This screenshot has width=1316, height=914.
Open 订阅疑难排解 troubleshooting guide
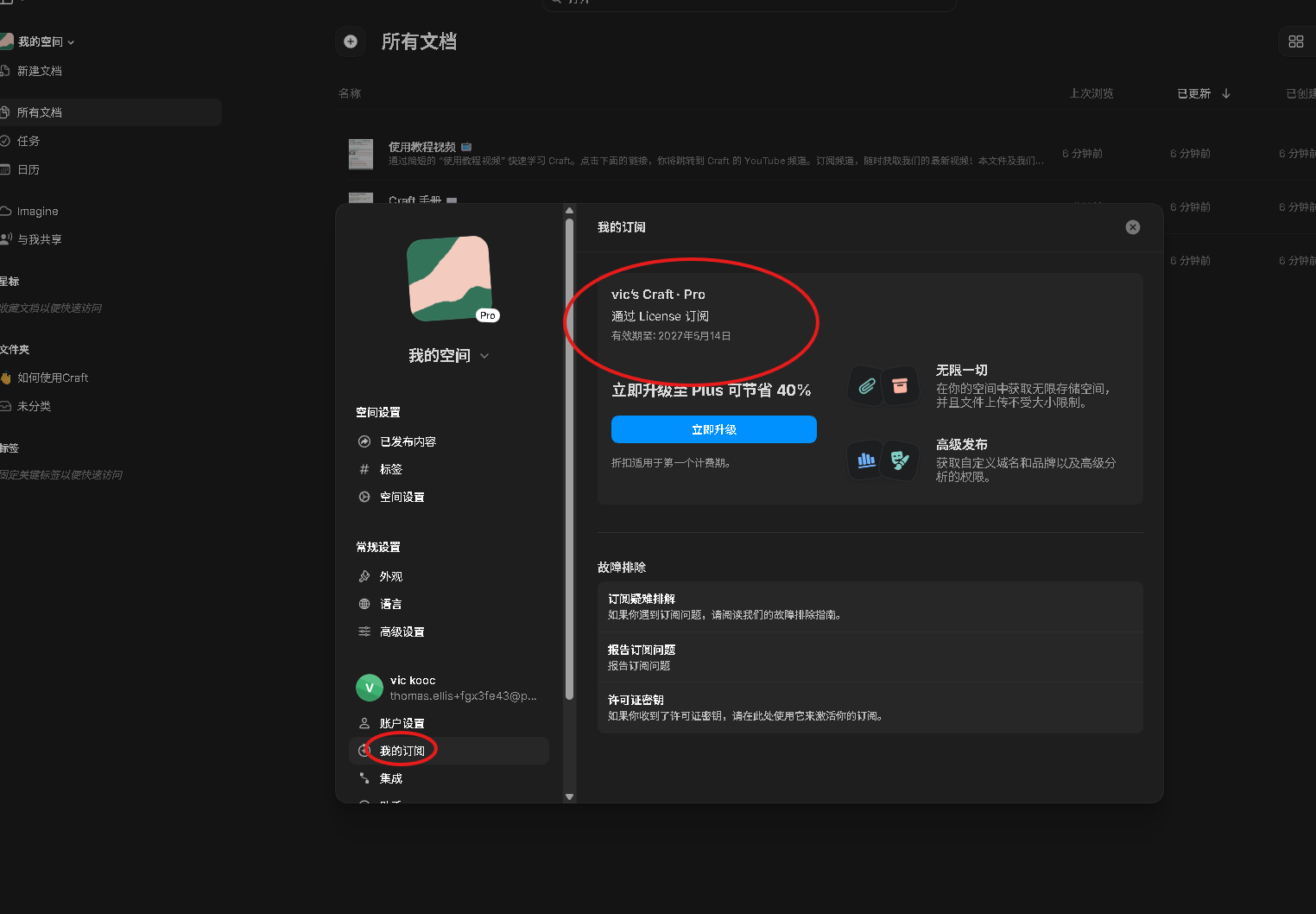coord(870,606)
